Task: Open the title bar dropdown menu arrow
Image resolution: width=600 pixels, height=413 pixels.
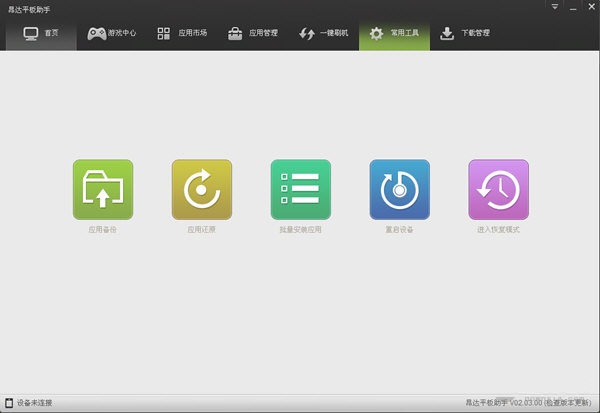Action: [554, 7]
